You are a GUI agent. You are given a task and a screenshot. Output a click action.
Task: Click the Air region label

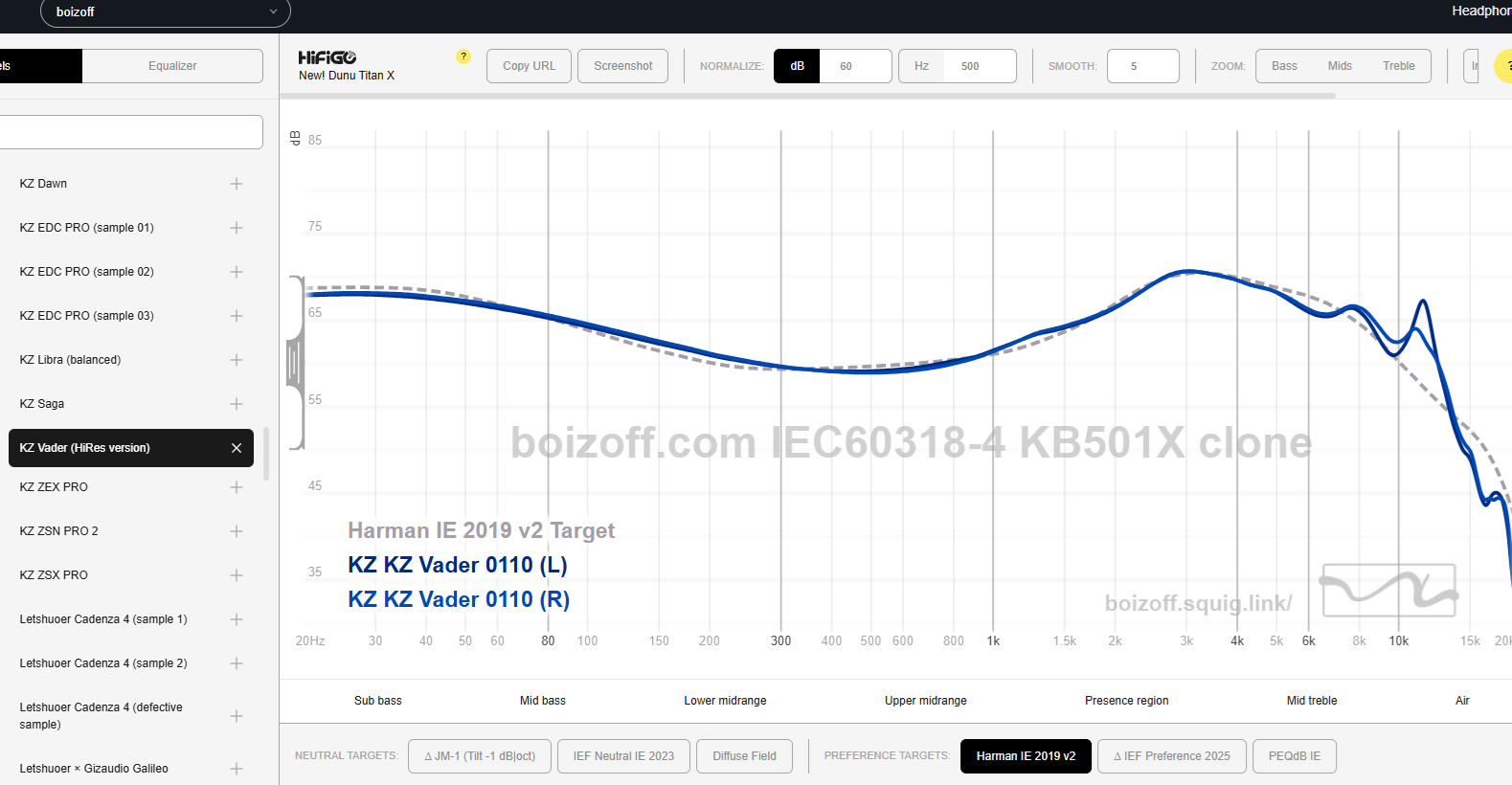click(x=1462, y=701)
